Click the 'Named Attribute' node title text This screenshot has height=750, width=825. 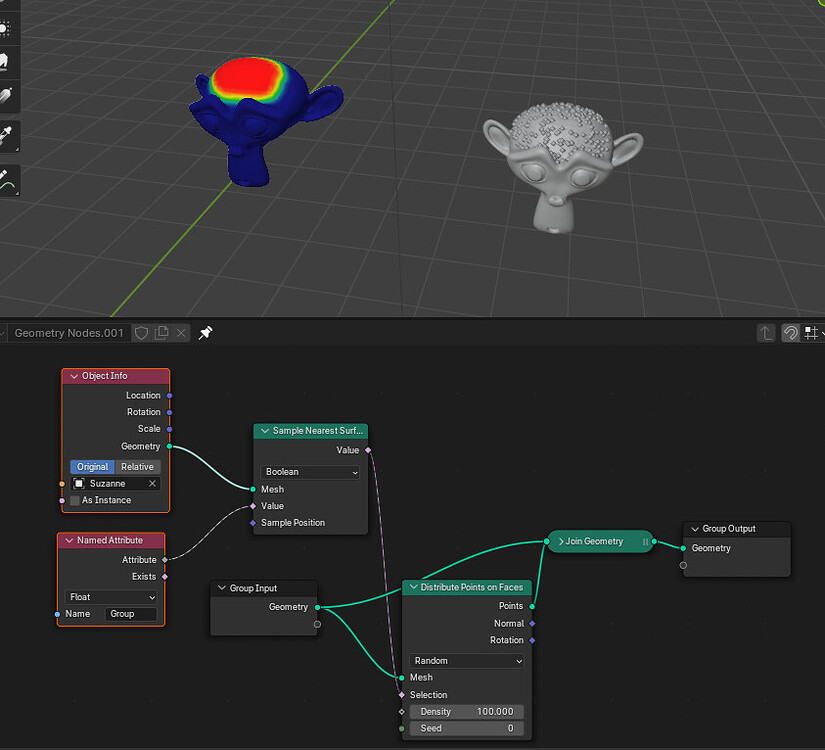tap(109, 541)
